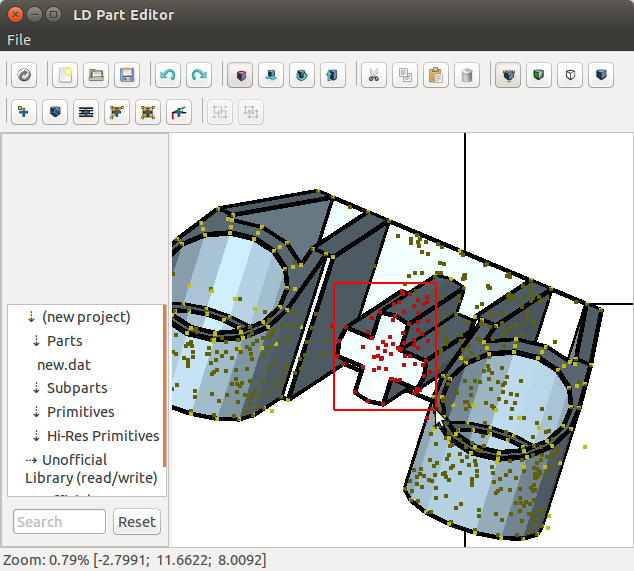Toggle the pressed dark cube mode button
634x571 pixels.
point(510,75)
